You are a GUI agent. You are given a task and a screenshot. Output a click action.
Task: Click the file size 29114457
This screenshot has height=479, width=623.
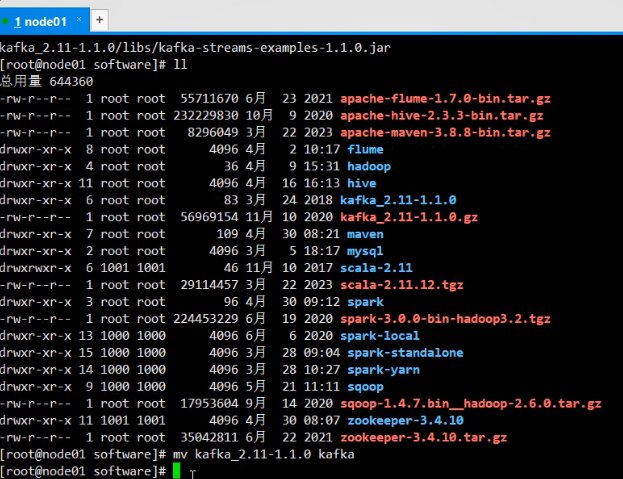(209, 285)
